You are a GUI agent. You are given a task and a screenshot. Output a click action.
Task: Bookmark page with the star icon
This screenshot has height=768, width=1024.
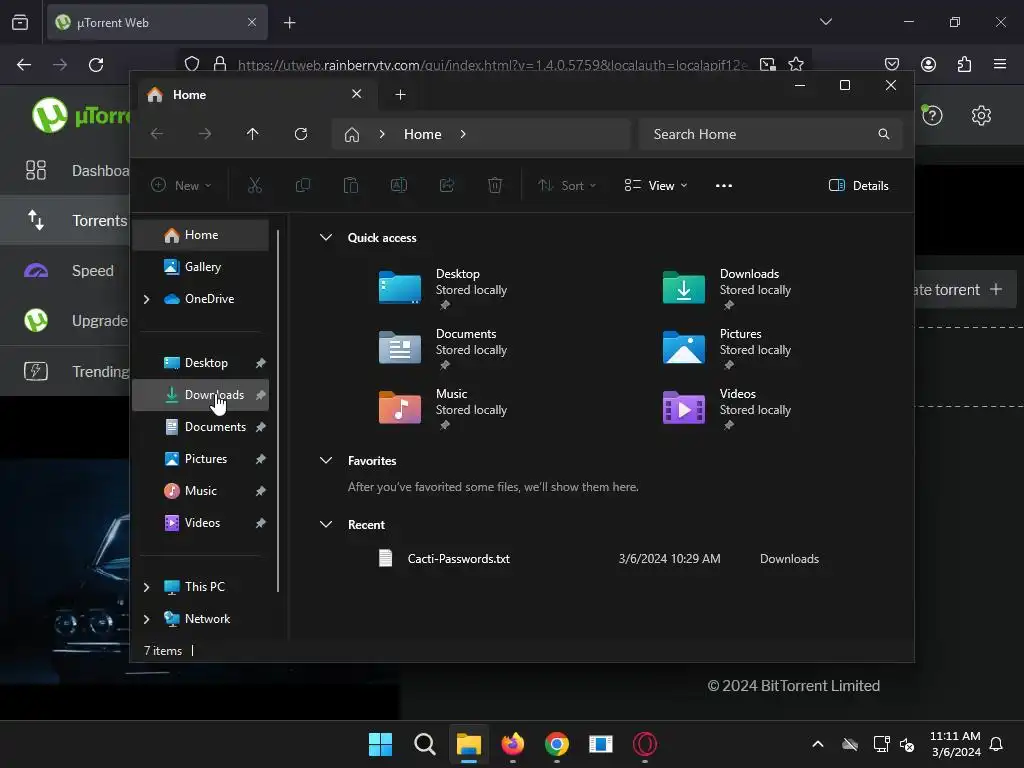[x=795, y=64]
